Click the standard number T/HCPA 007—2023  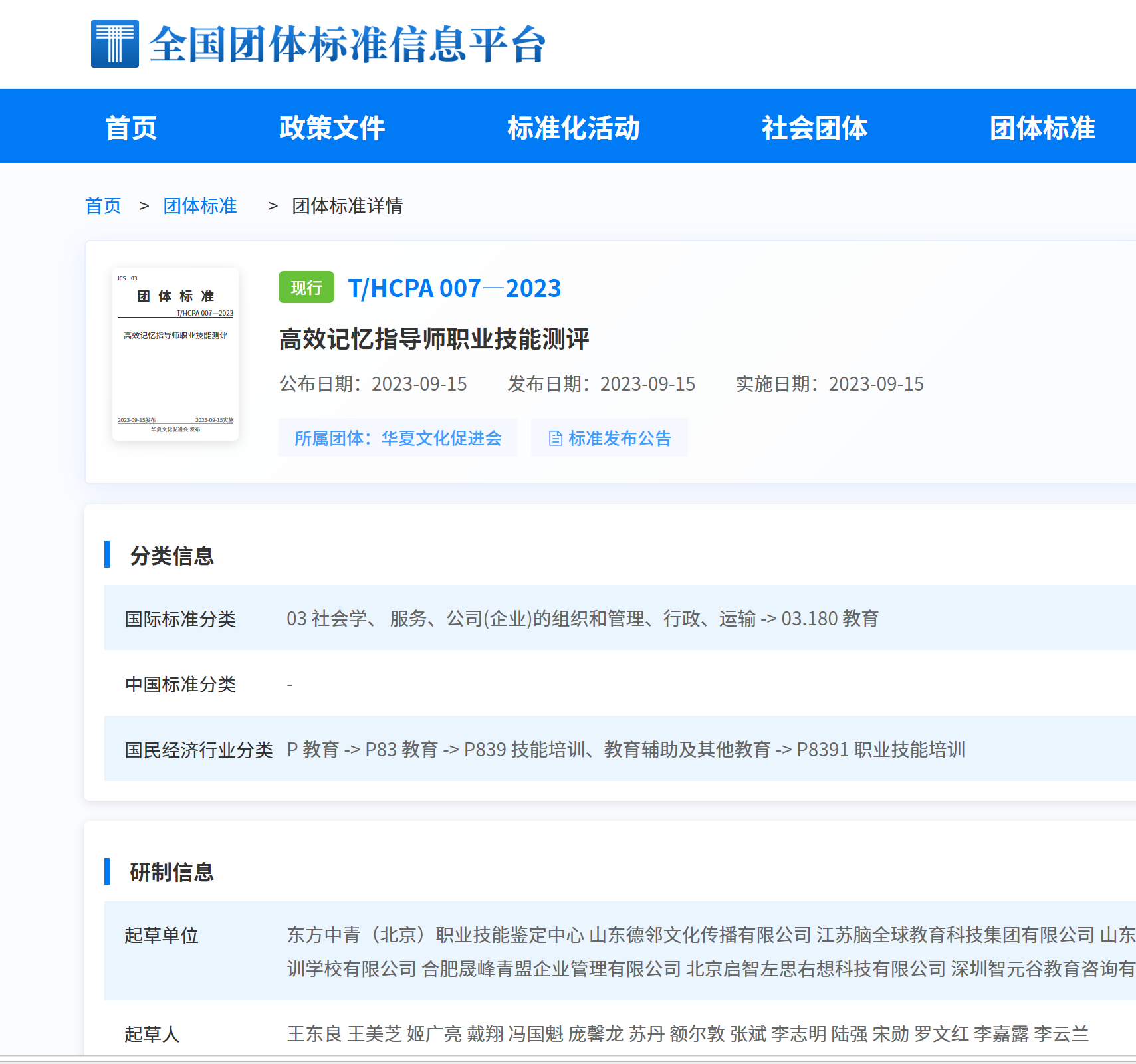point(455,288)
